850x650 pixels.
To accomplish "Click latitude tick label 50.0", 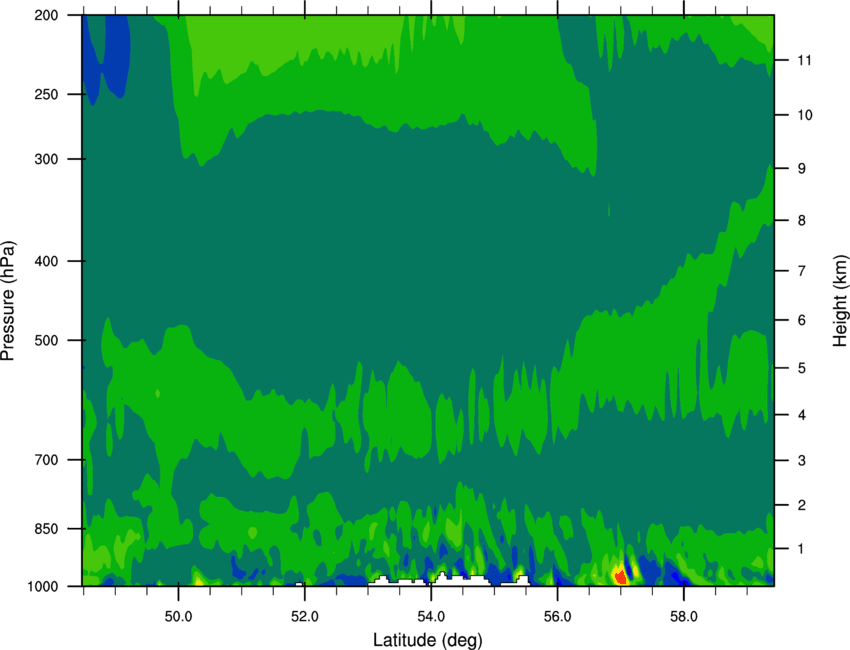I will (178, 616).
